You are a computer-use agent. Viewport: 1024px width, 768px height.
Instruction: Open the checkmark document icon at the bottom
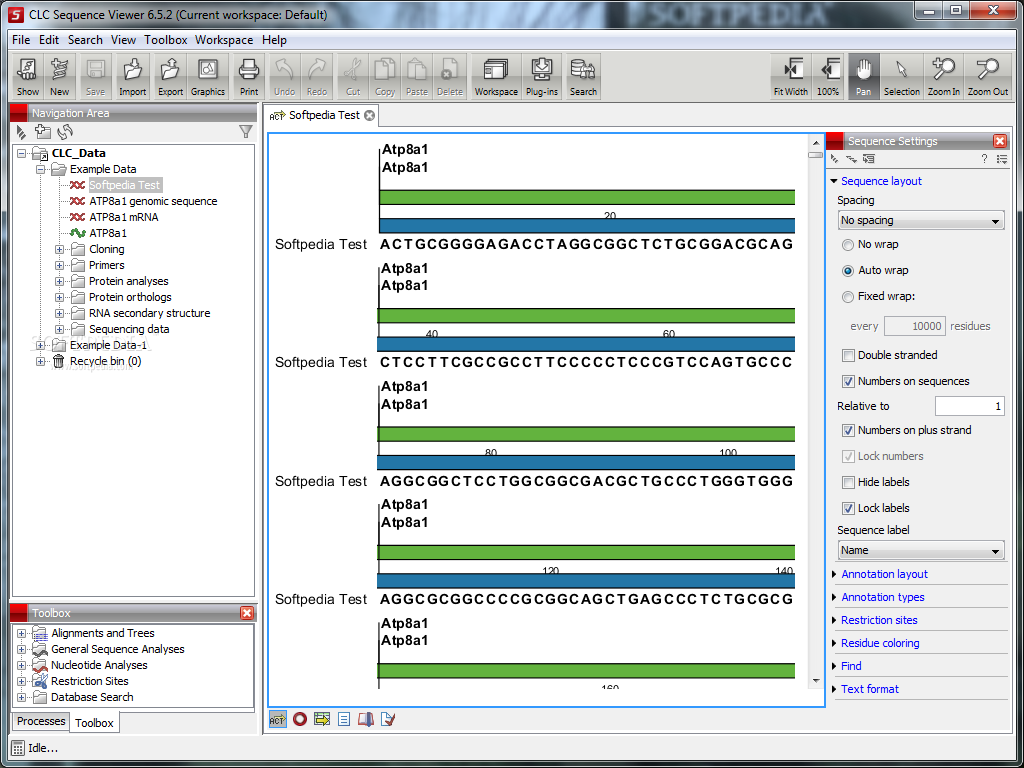pyautogui.click(x=388, y=719)
